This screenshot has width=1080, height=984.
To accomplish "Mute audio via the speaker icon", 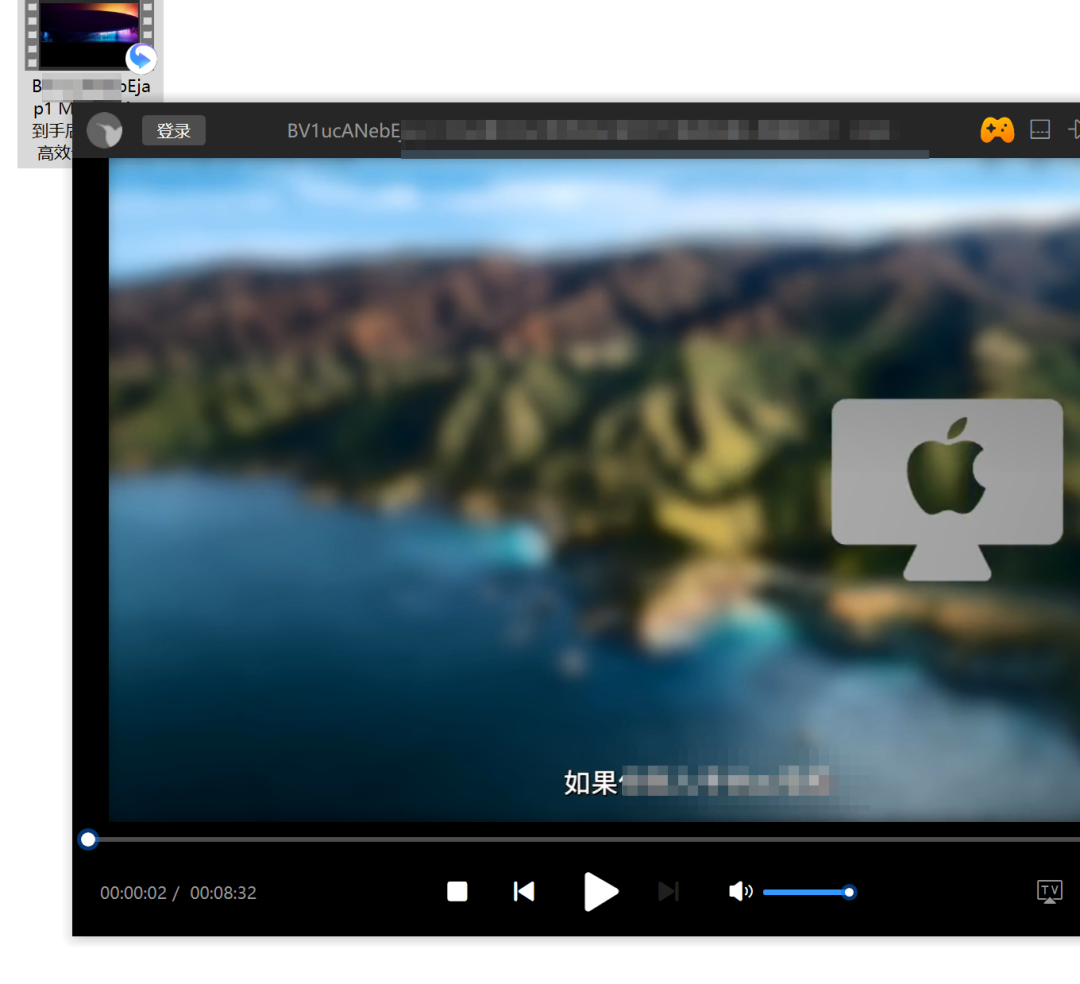I will (x=740, y=892).
